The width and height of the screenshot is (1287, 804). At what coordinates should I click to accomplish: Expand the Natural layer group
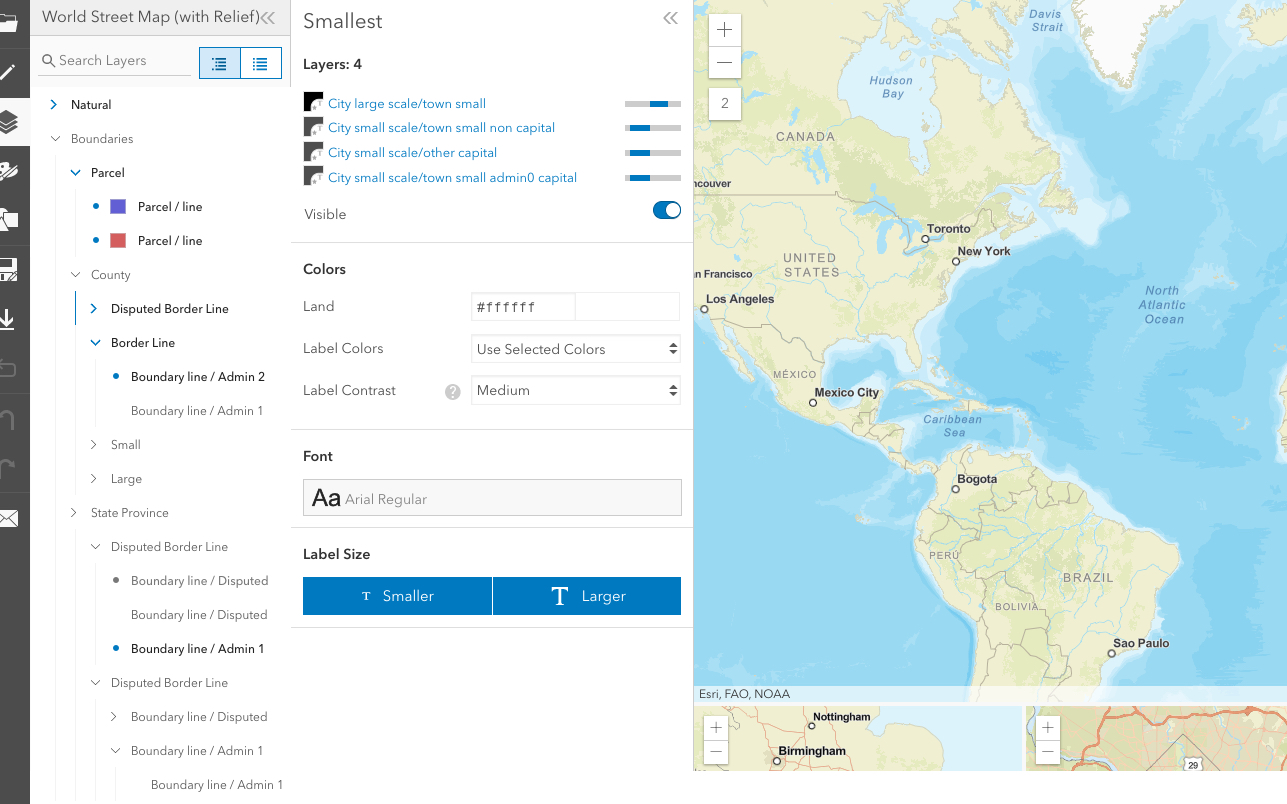54,104
